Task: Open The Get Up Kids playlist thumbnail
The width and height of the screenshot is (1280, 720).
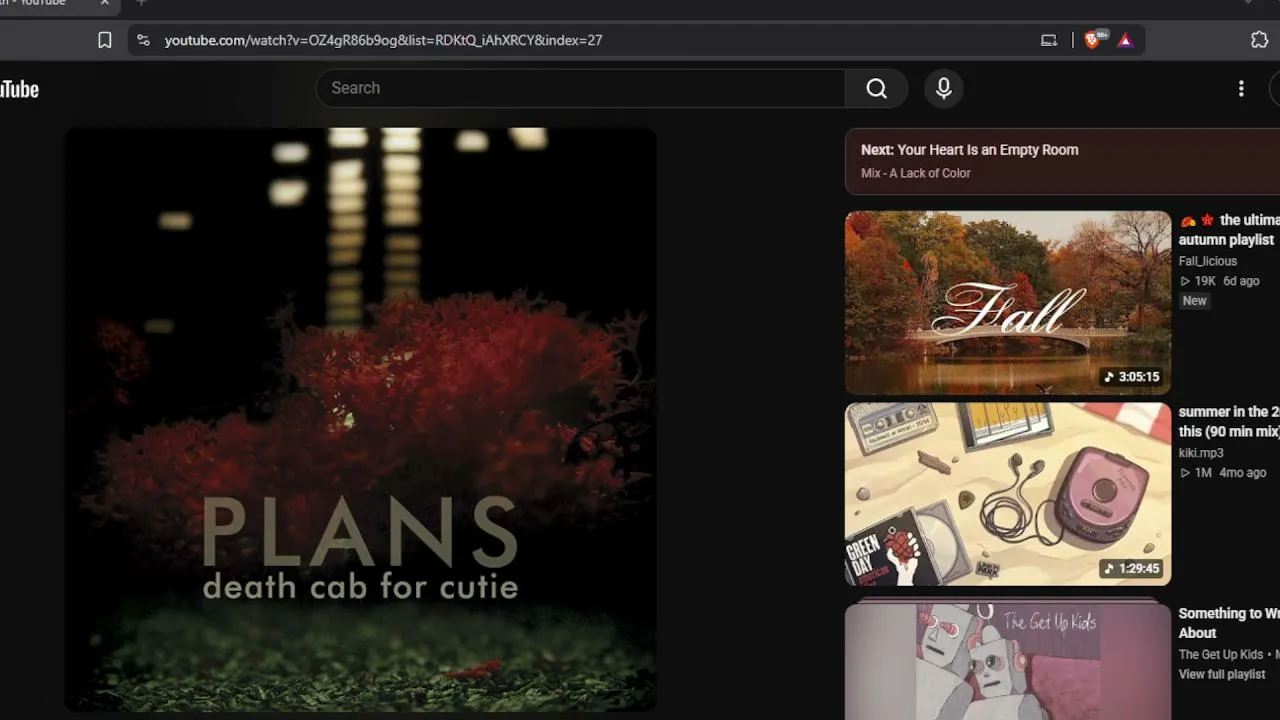Action: [x=1008, y=660]
